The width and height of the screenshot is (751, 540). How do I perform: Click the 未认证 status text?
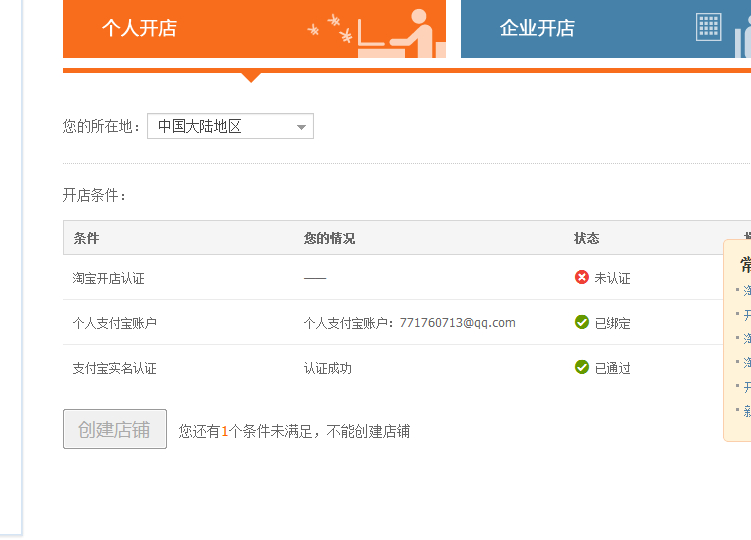click(612, 278)
